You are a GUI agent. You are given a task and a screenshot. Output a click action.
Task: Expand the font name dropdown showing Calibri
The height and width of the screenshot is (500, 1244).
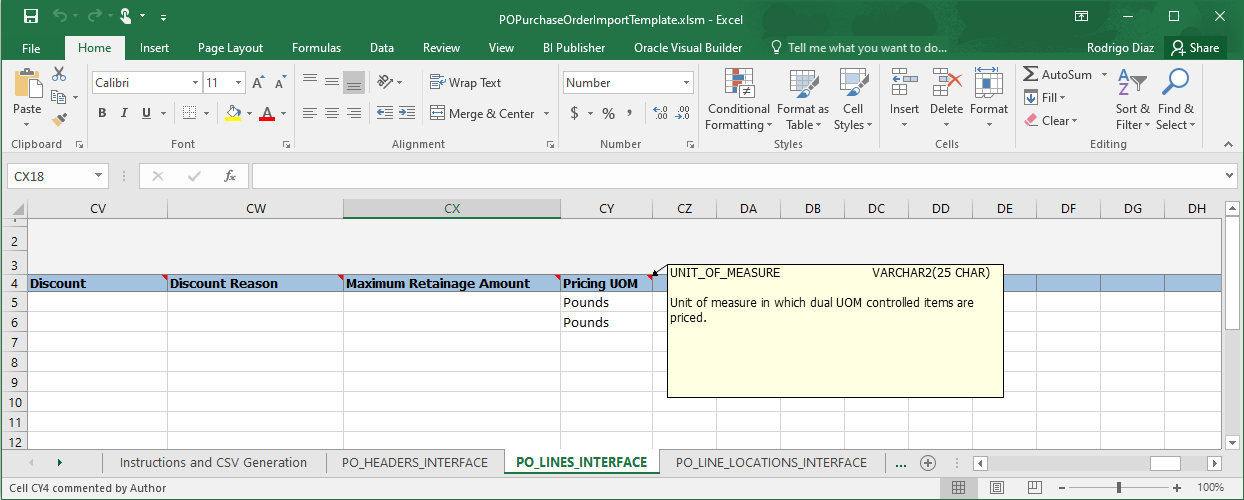pyautogui.click(x=194, y=83)
